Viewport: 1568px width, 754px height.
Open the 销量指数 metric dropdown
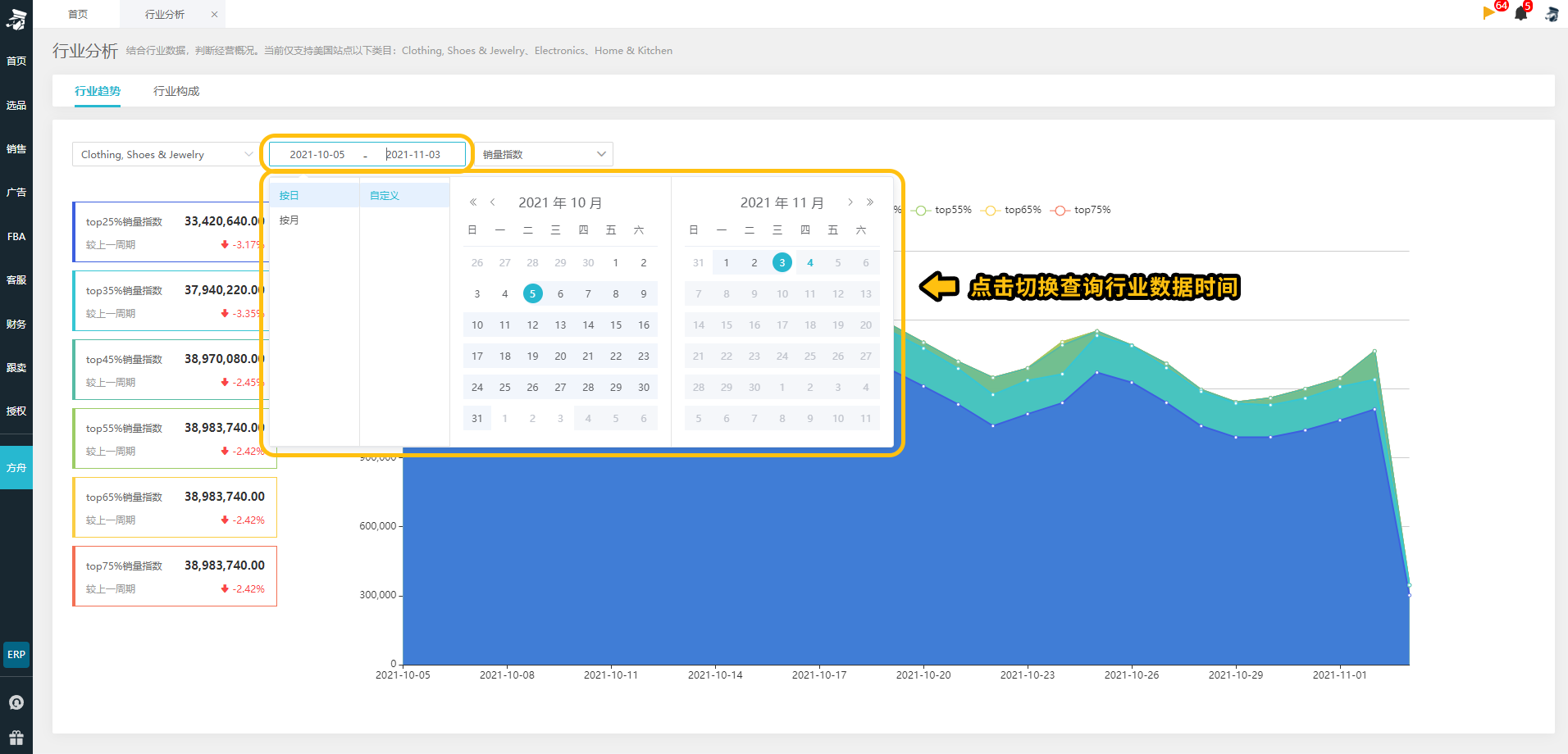pos(544,154)
